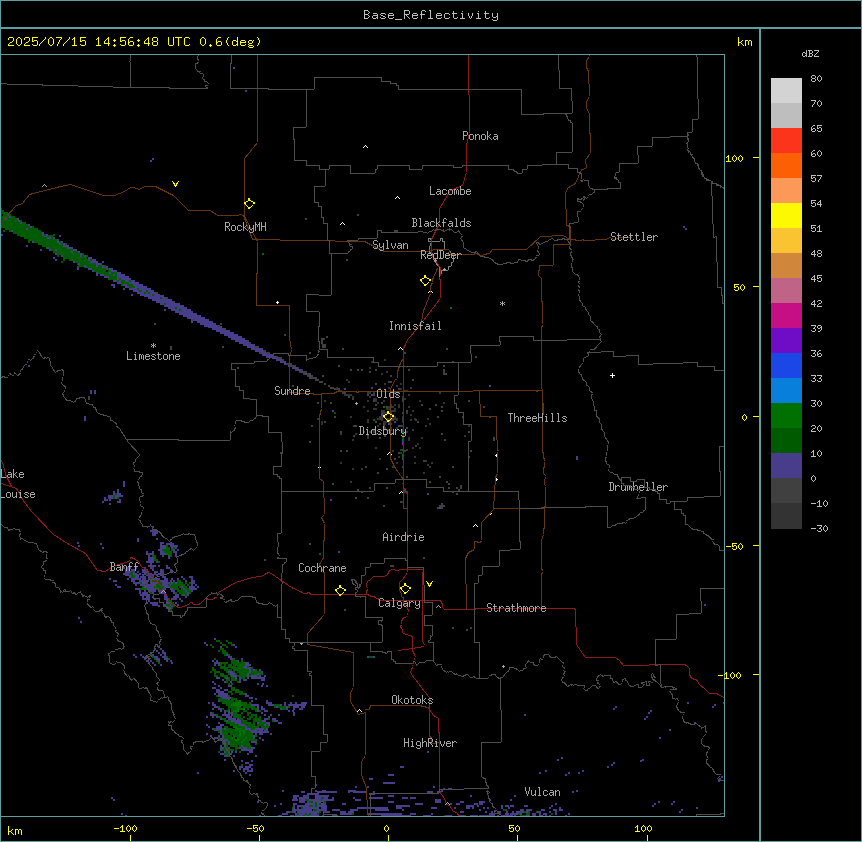Click the -30 value on dBZ scale
The image size is (862, 842).
[819, 528]
